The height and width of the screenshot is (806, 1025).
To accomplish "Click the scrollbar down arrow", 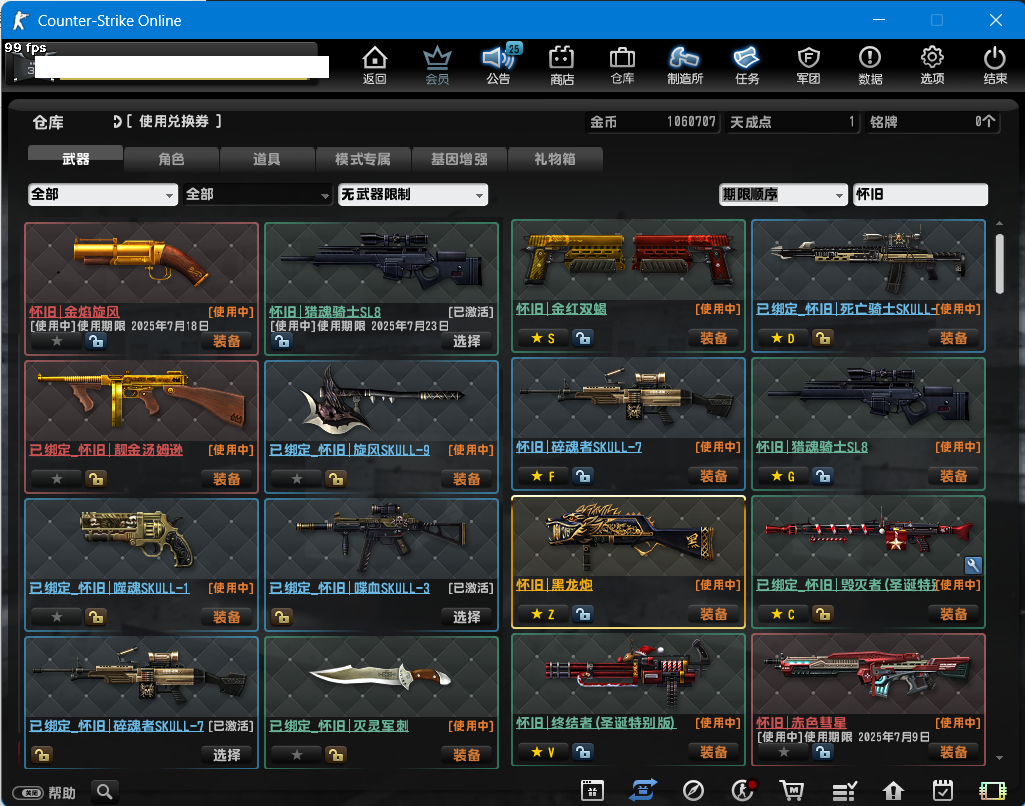I will coord(999,758).
